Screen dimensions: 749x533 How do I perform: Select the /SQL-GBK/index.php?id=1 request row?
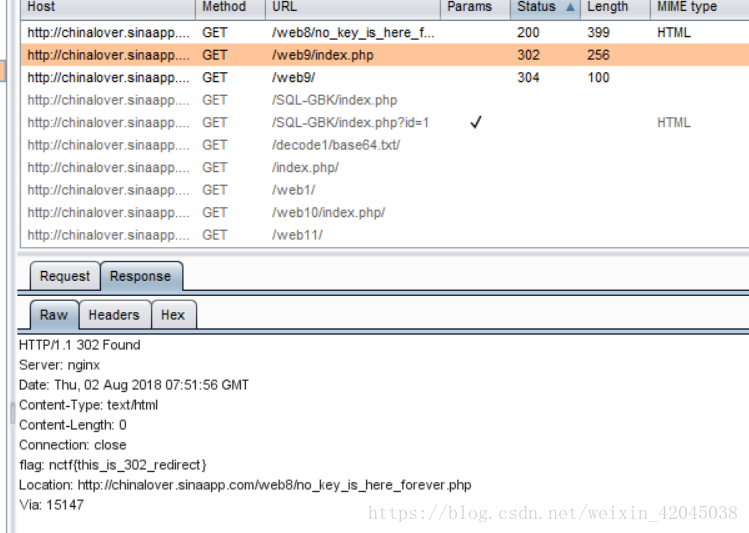click(x=385, y=122)
